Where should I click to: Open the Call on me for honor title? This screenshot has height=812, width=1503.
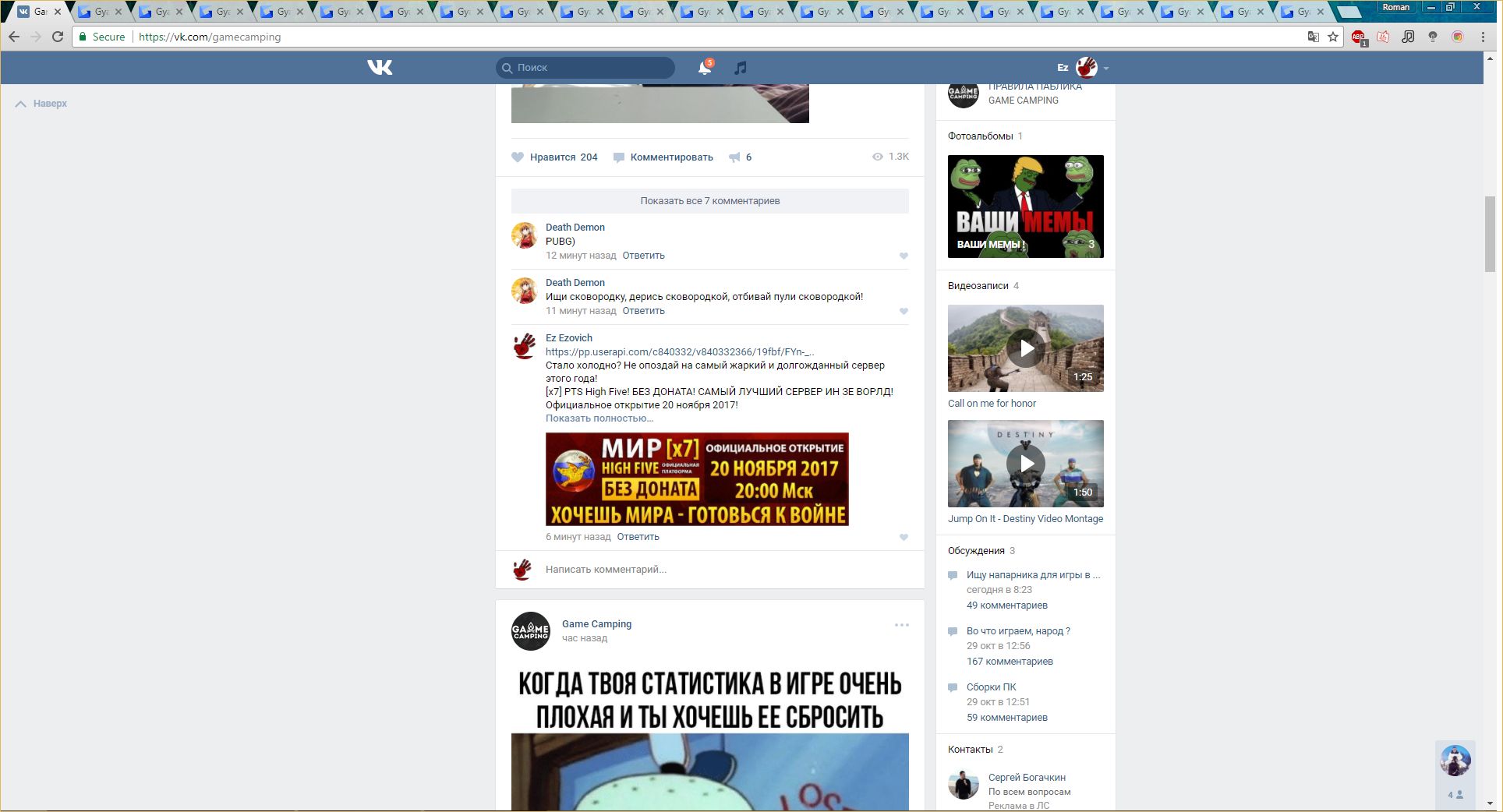[x=992, y=404]
